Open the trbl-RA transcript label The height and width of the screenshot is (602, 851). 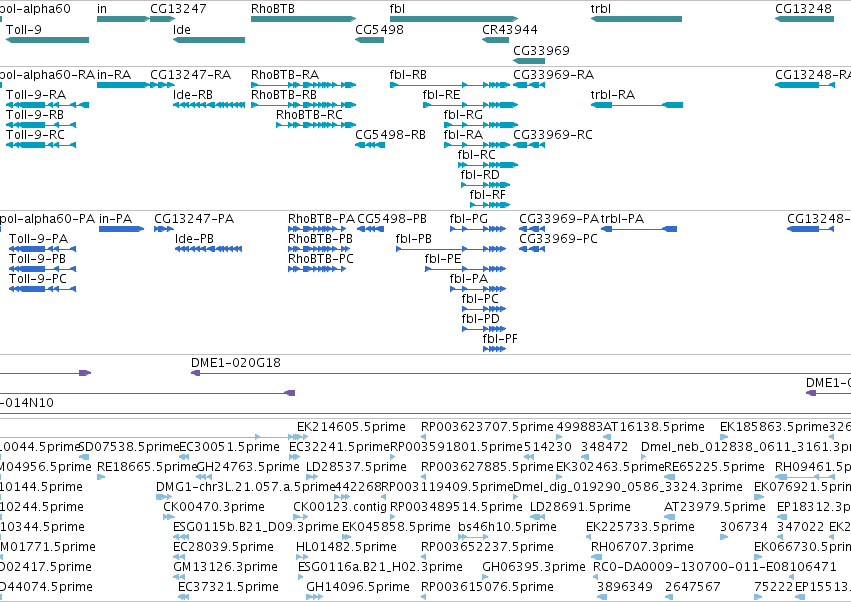613,94
